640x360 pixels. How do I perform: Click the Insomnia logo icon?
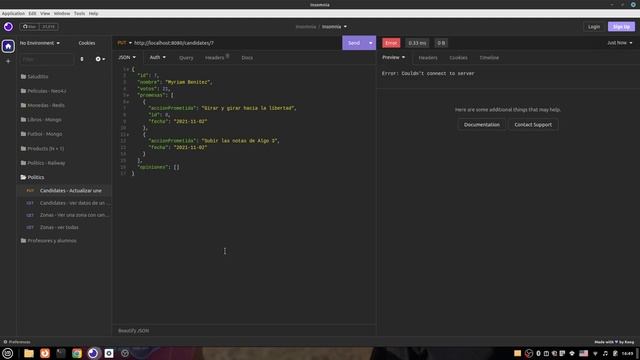point(8,27)
